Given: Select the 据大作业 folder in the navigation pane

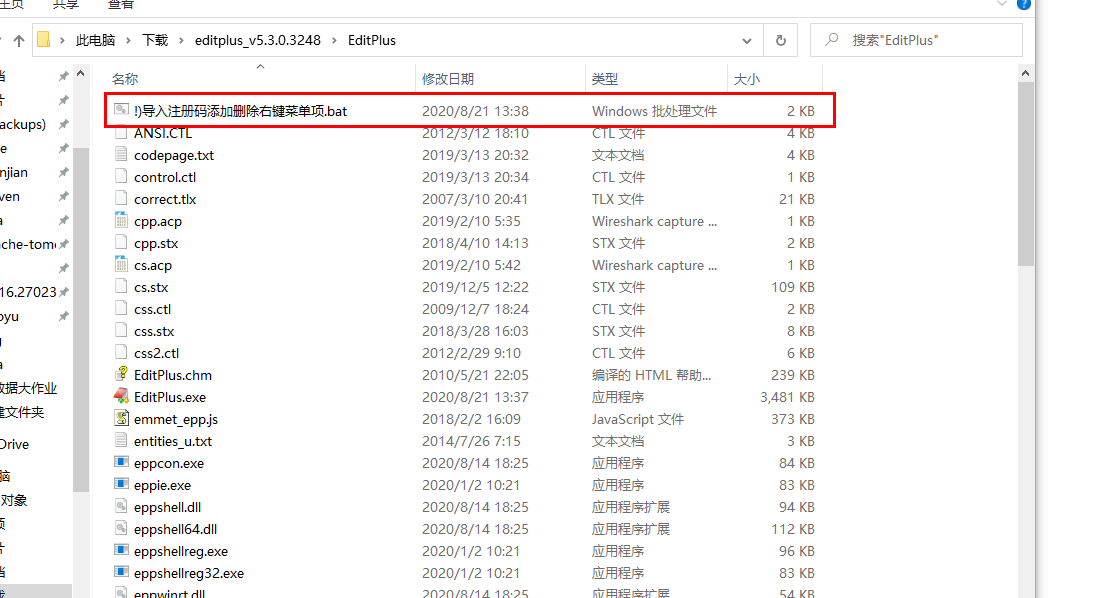Looking at the screenshot, I should [28, 388].
